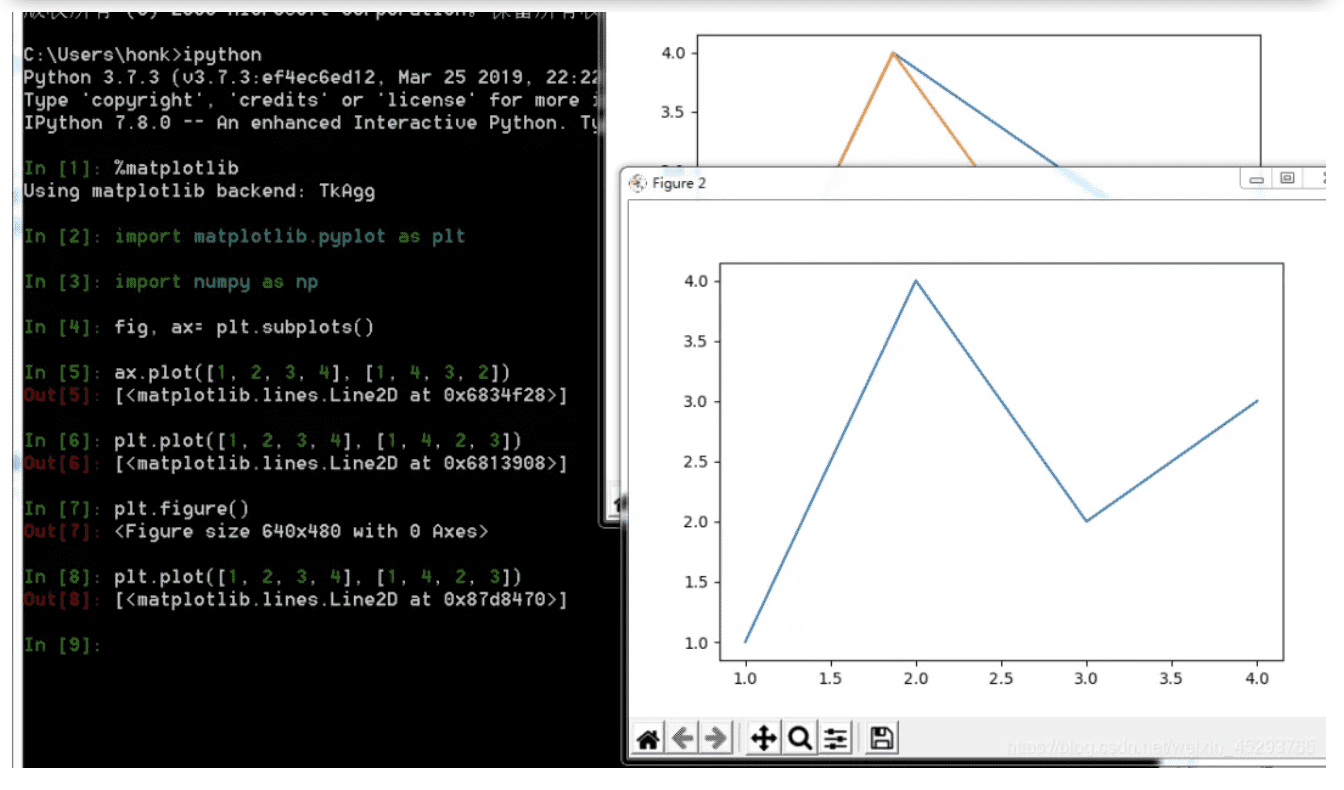Click x-axis tick label 3.0 in Figure 2

1086,678
